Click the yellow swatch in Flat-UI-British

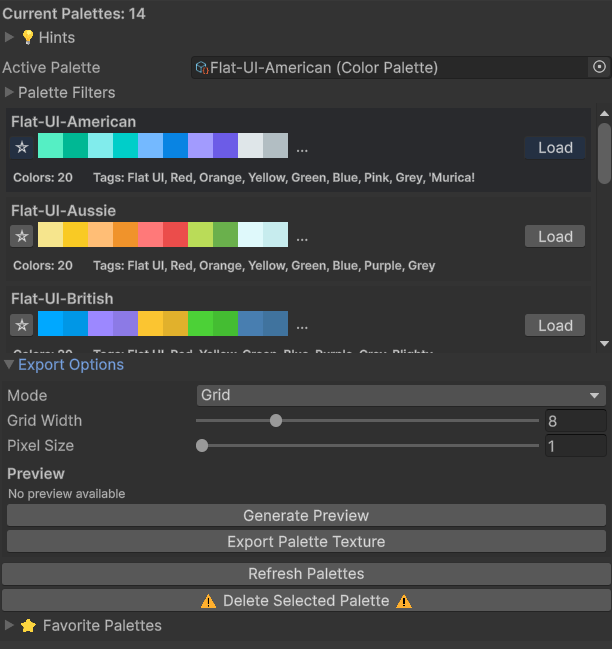coord(150,323)
